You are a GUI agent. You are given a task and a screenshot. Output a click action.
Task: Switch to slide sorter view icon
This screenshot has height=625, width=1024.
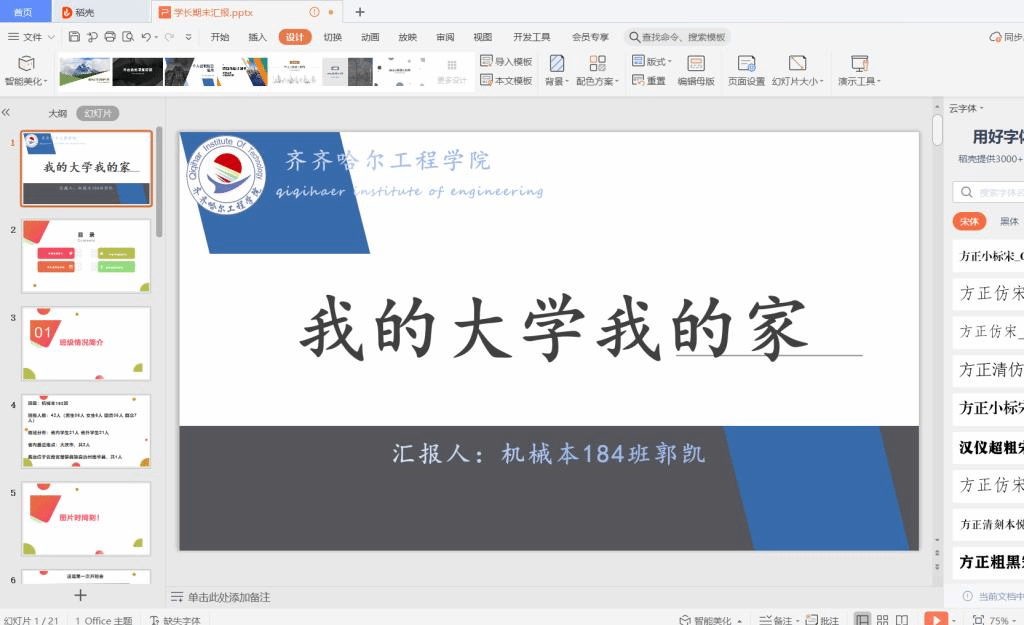[882, 620]
